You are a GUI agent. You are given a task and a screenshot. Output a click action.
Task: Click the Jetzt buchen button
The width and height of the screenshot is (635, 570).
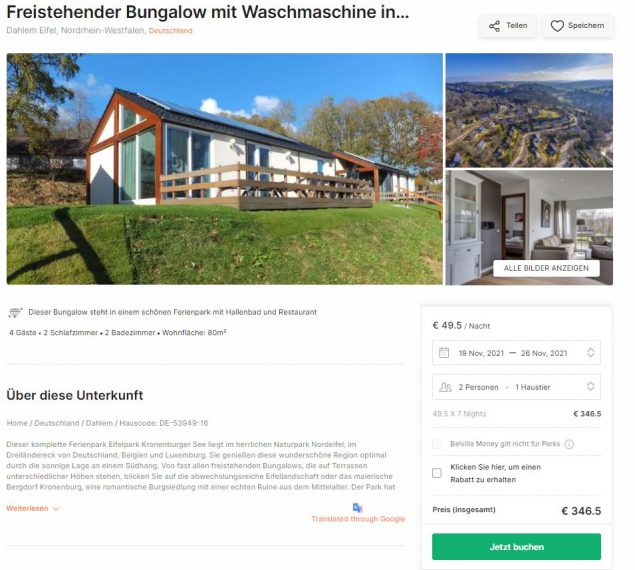516,547
